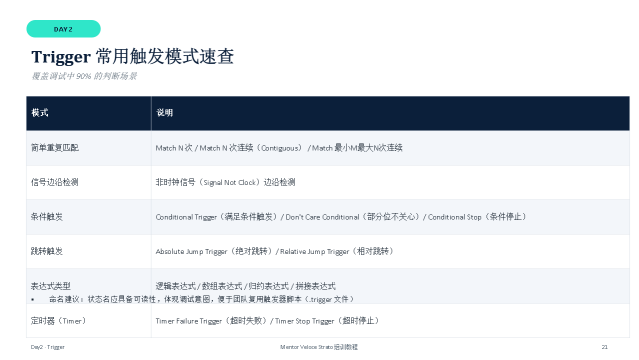Click the '逻辑表达式 / 数组表达式' description cell
Screen dimensions: 639x360
[390, 286]
